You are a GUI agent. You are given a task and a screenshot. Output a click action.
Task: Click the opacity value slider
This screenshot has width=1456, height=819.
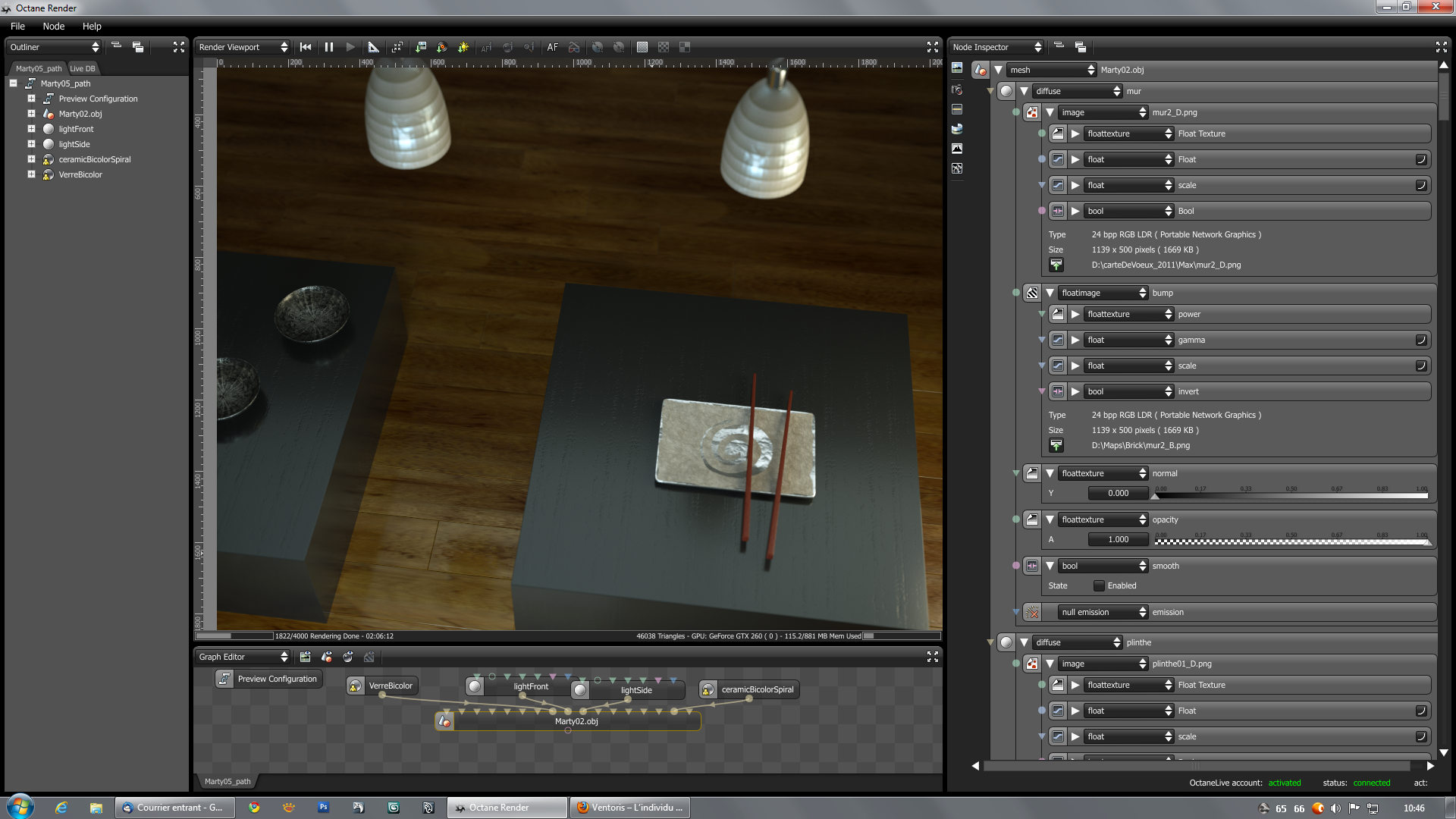[x=1291, y=541]
